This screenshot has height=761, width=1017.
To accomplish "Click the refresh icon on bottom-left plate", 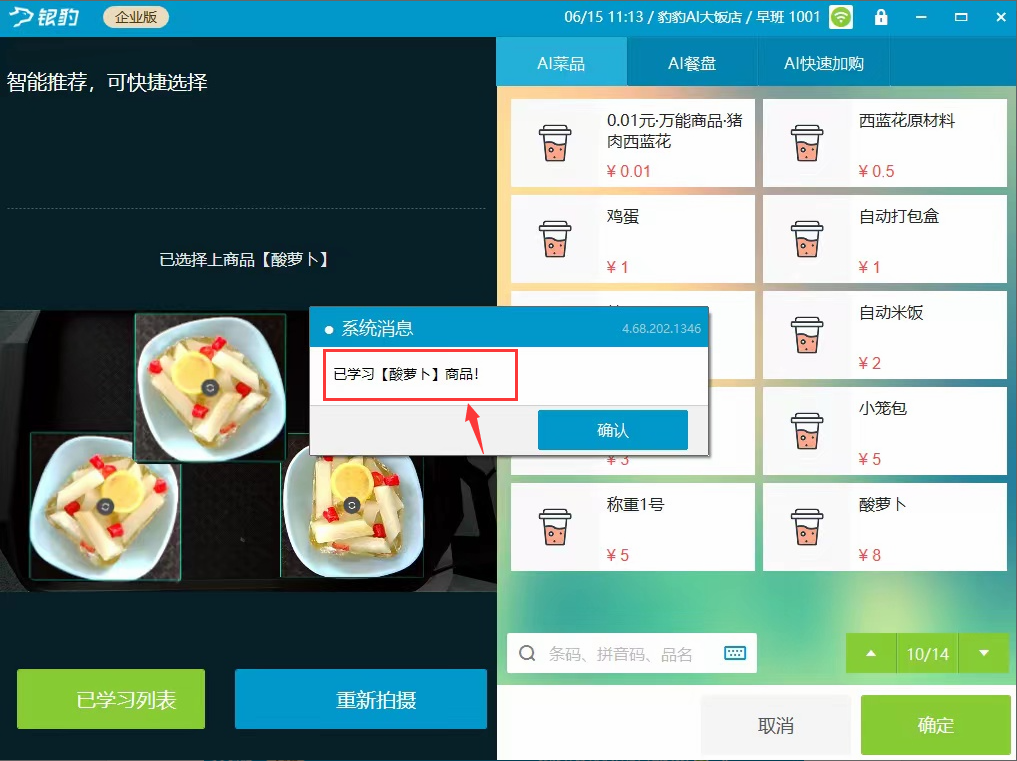I will pyautogui.click(x=105, y=506).
